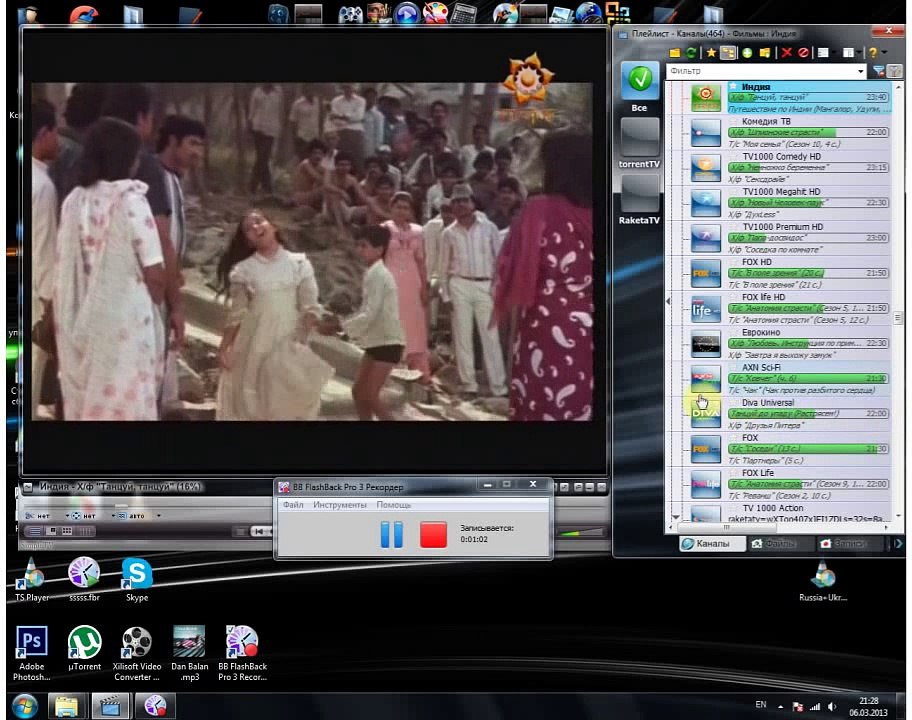Click the AXN Sci-Fi logo thumbnail
Screen dimensions: 912x720
click(x=706, y=379)
